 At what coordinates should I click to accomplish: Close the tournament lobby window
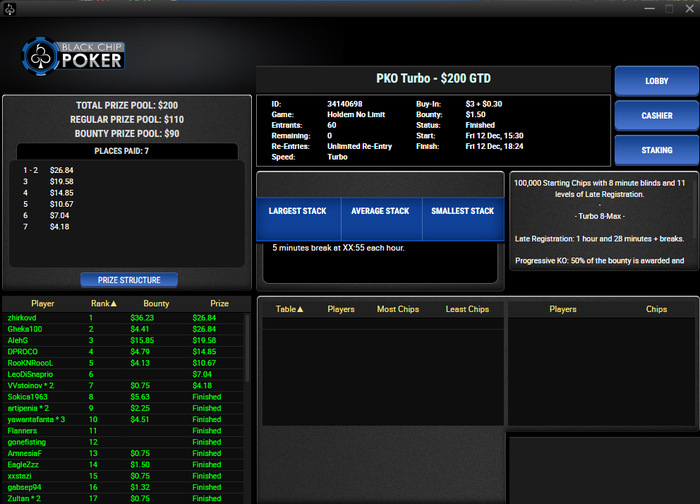pyautogui.click(x=690, y=8)
